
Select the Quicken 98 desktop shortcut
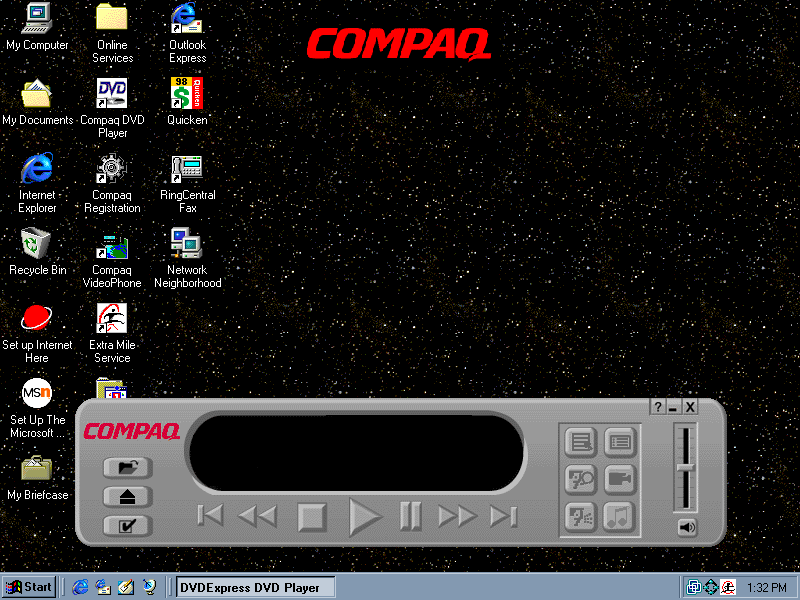pyautogui.click(x=187, y=102)
